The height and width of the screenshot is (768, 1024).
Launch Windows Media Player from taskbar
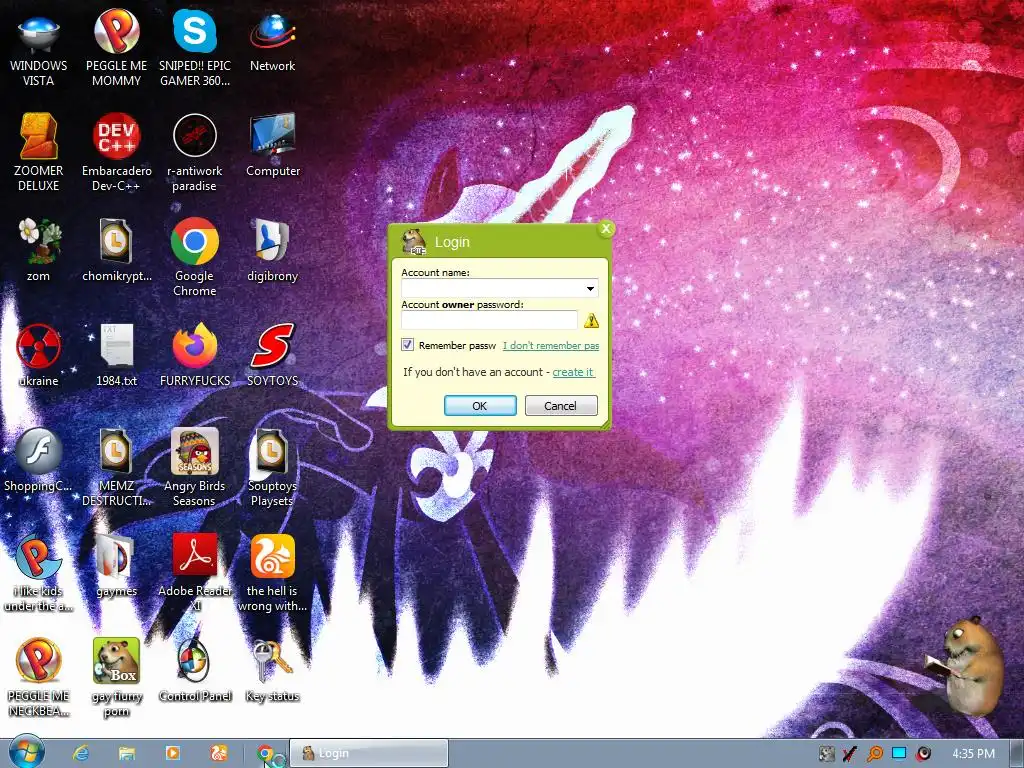coord(172,753)
